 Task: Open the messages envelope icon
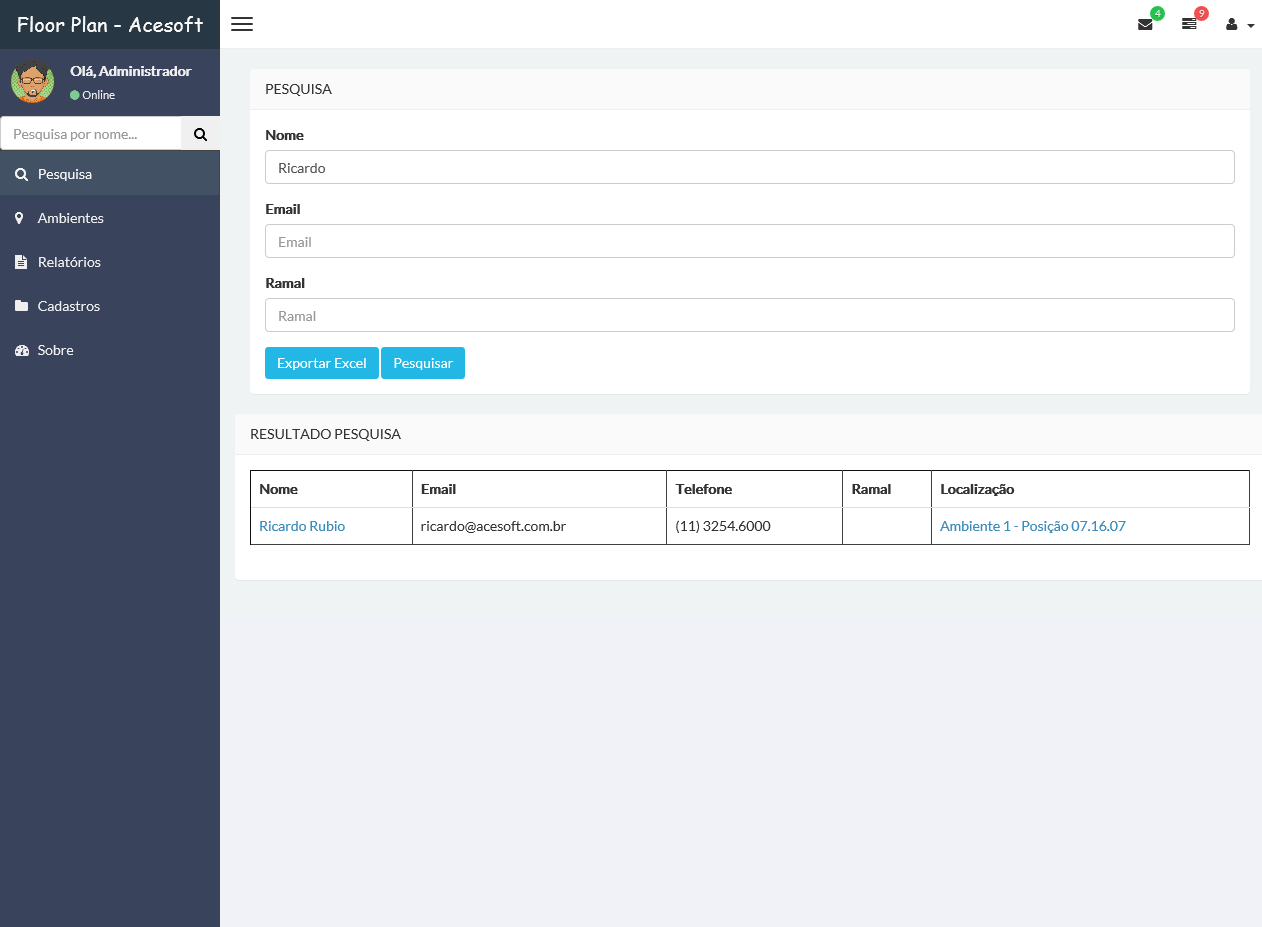(x=1146, y=24)
